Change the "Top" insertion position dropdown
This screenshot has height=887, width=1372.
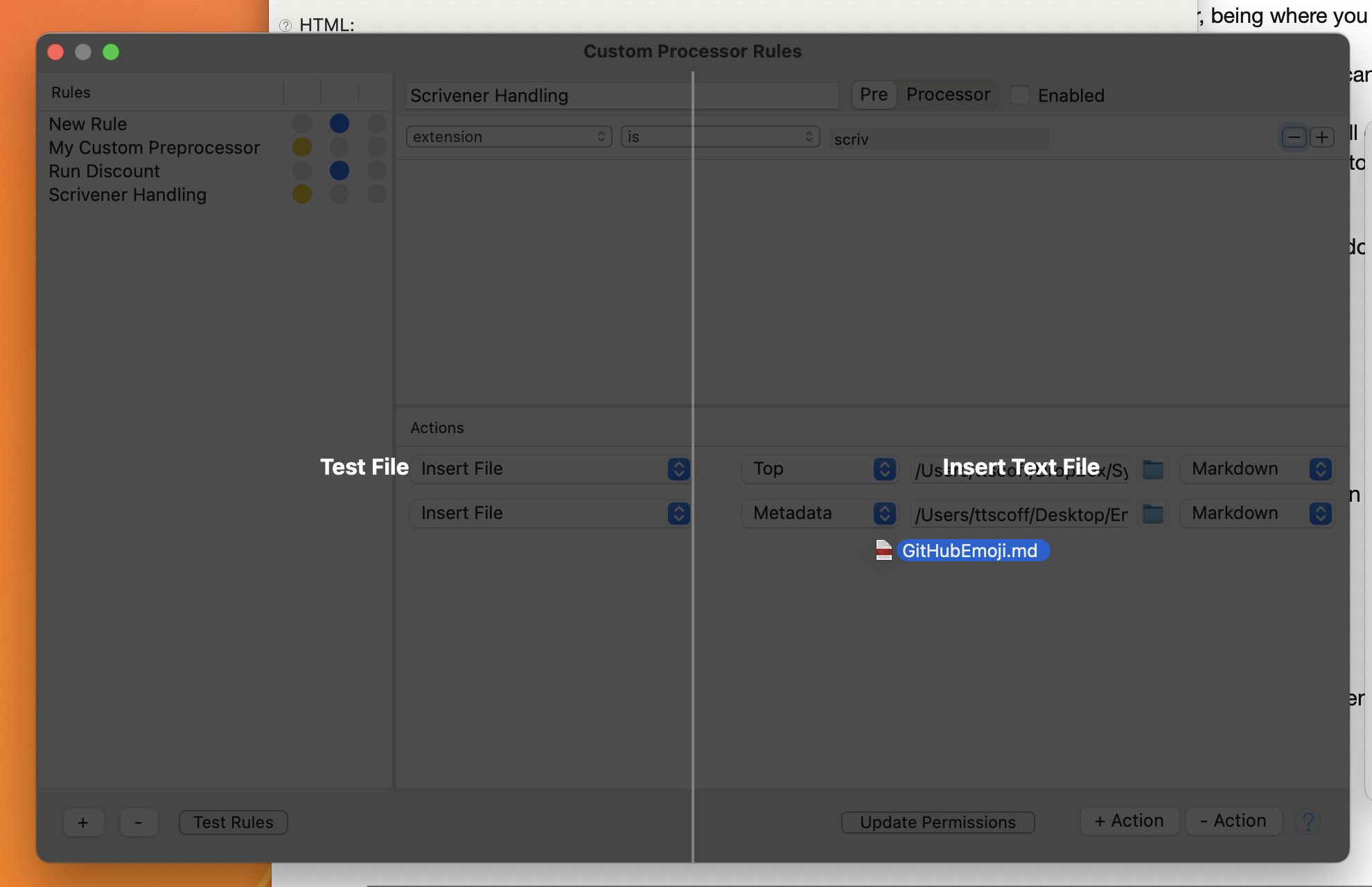(819, 469)
